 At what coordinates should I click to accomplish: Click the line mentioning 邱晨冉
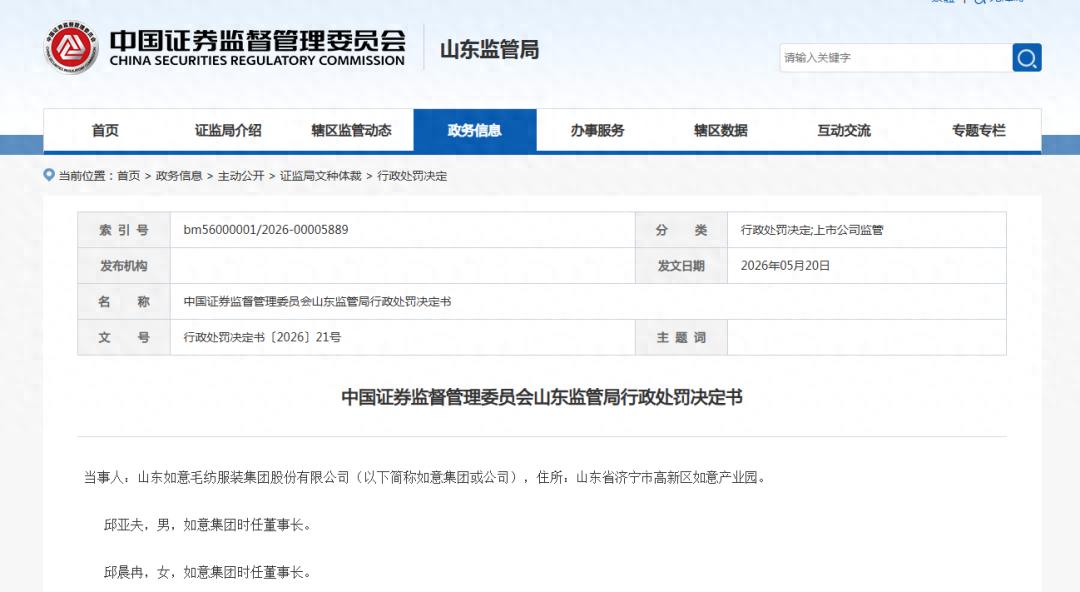pyautogui.click(x=207, y=572)
